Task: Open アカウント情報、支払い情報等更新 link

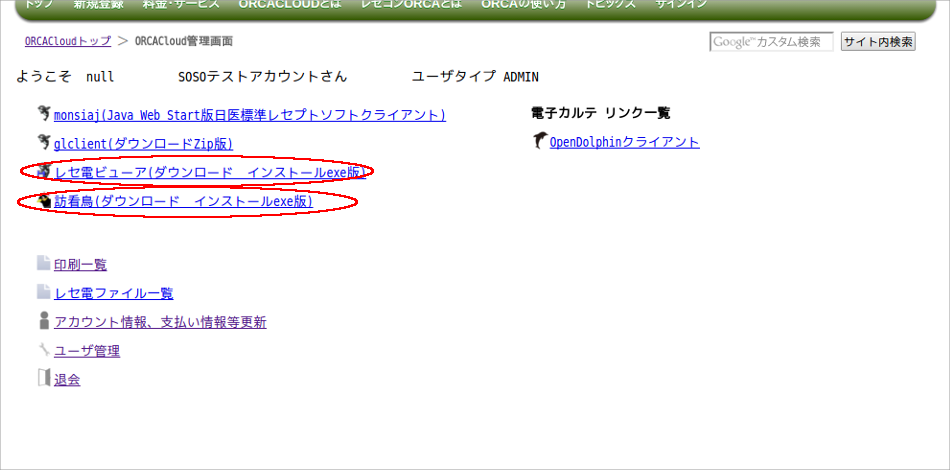Action: 160,323
